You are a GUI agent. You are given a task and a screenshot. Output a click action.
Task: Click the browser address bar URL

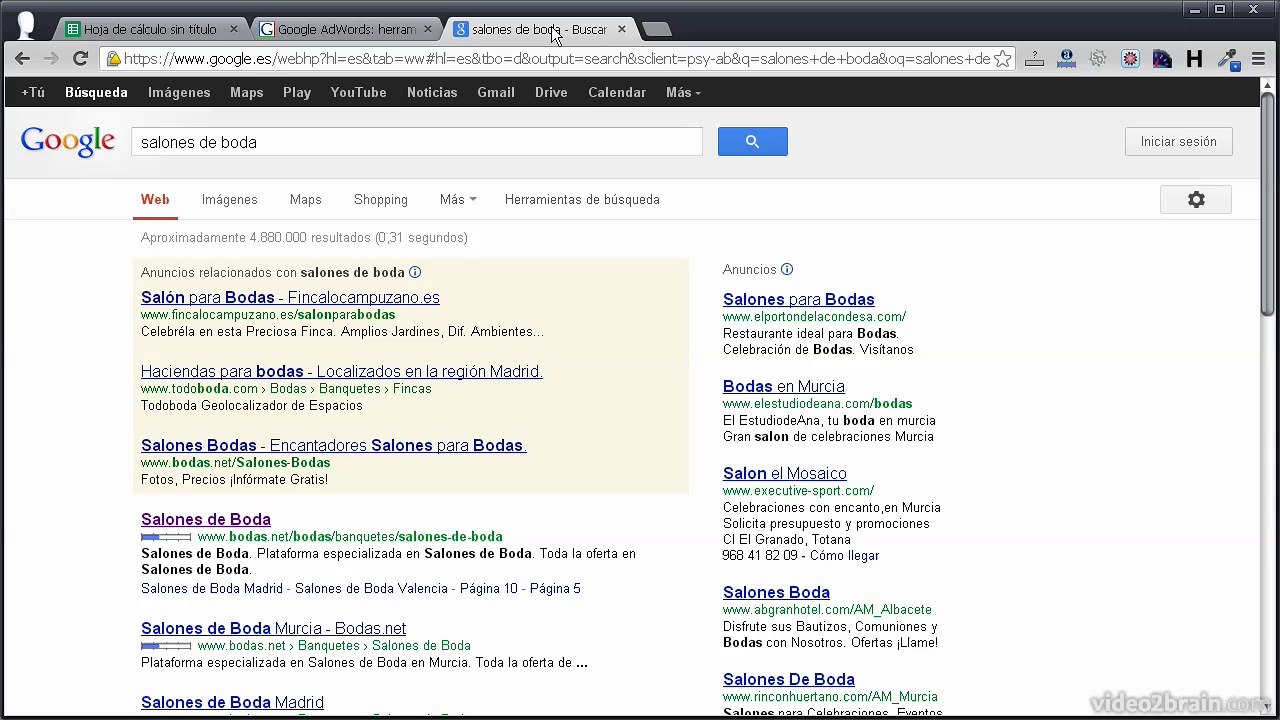(x=556, y=59)
